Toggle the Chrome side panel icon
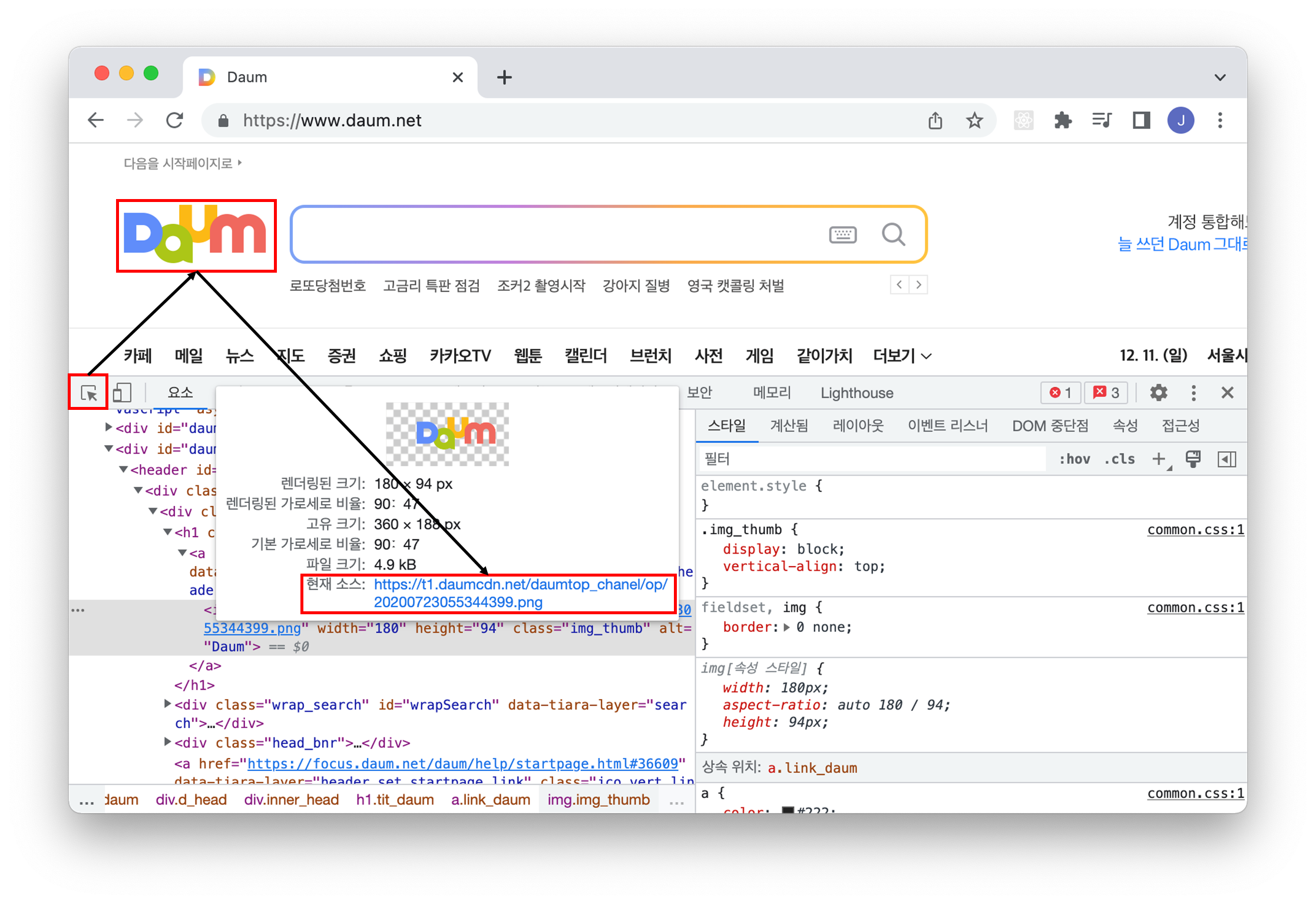1316x904 pixels. [1141, 121]
